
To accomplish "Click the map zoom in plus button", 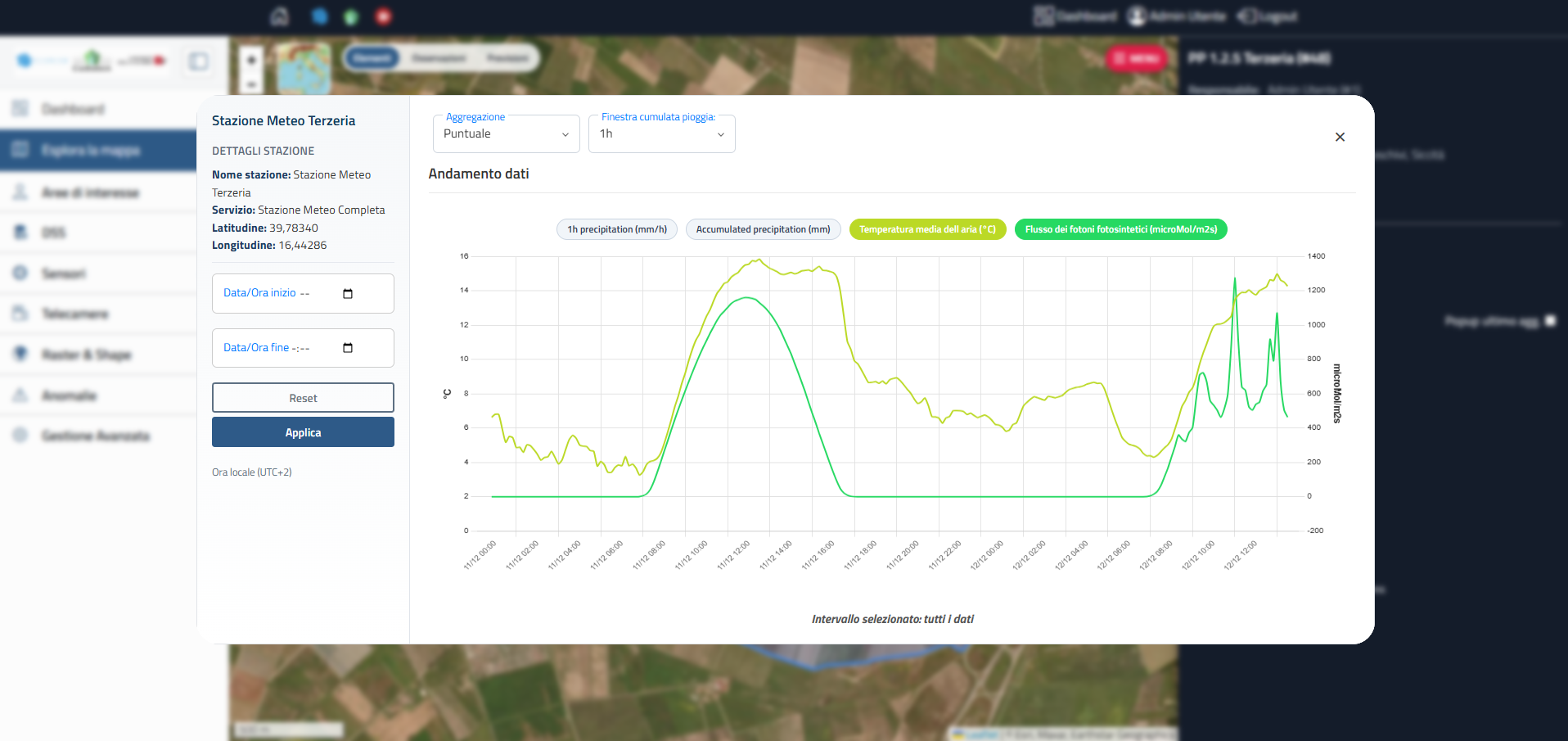I will (251, 60).
